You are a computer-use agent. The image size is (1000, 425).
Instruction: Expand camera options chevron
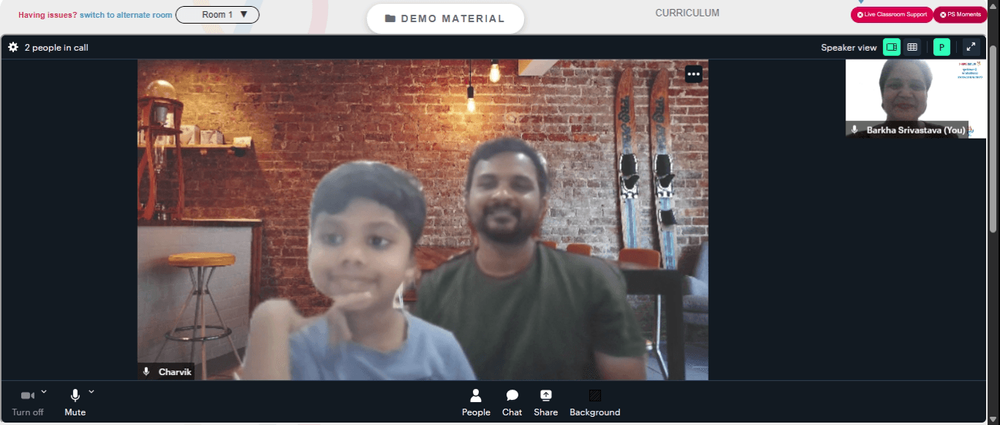pos(44,391)
